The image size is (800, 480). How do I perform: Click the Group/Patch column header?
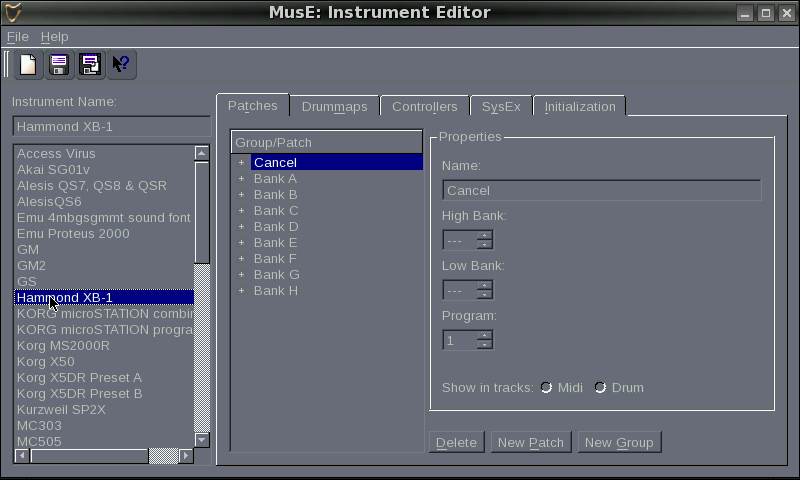pos(327,142)
